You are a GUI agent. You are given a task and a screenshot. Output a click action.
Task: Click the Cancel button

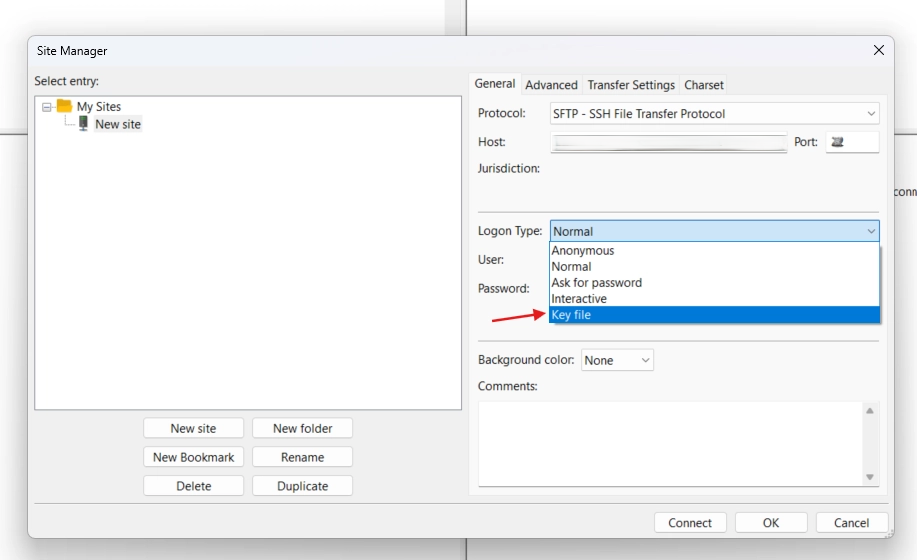852,523
